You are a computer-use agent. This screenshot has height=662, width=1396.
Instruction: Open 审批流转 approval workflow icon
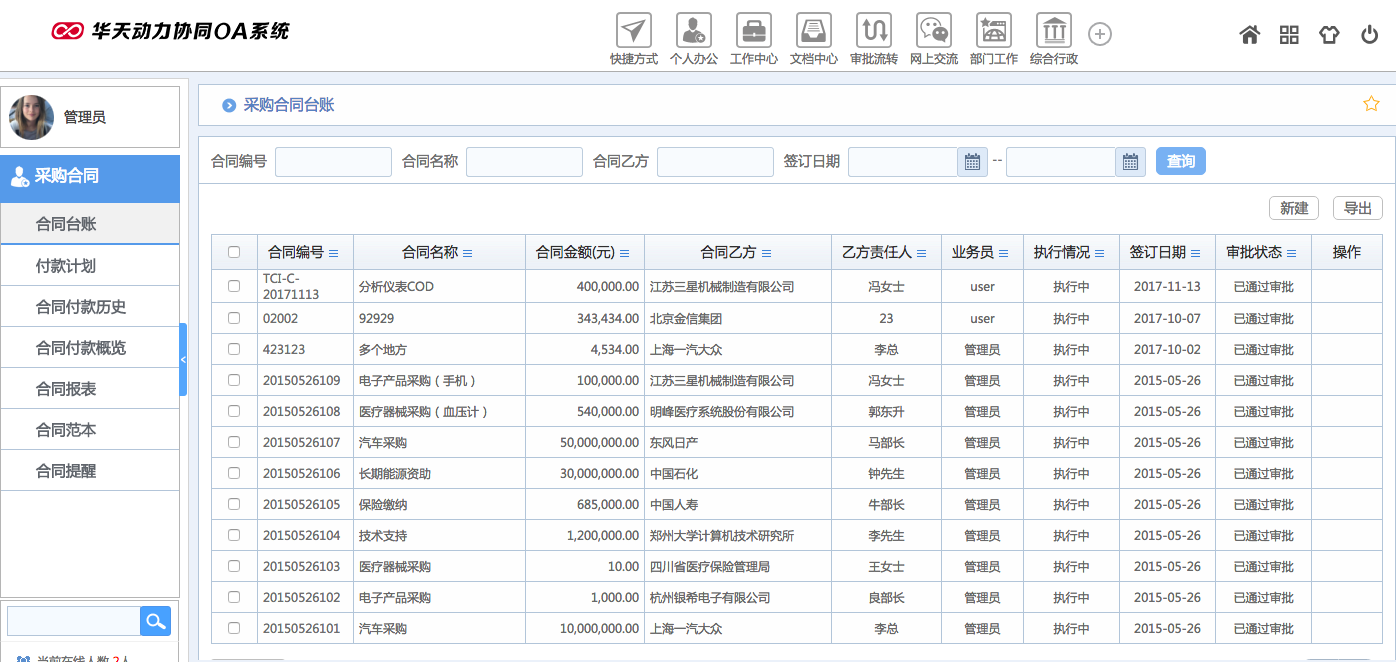coord(873,31)
